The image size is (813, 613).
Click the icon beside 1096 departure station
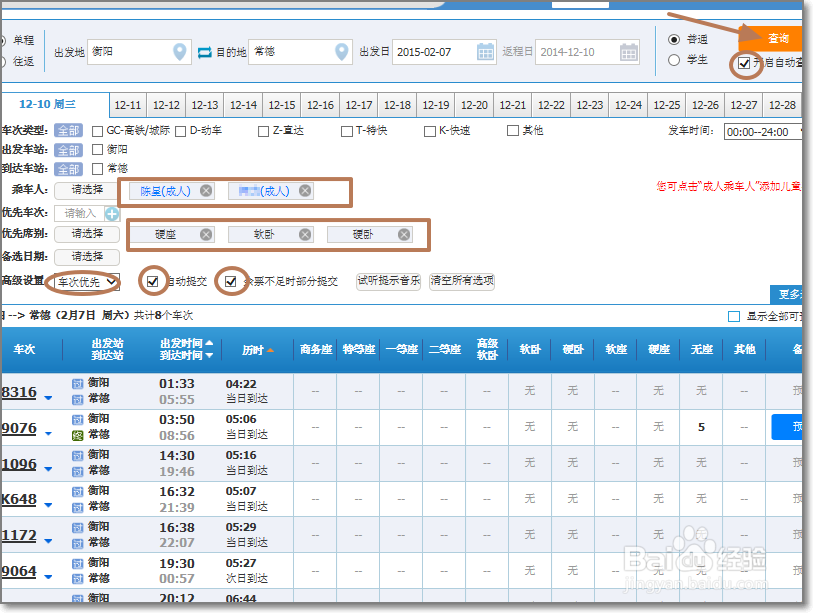click(x=77, y=455)
